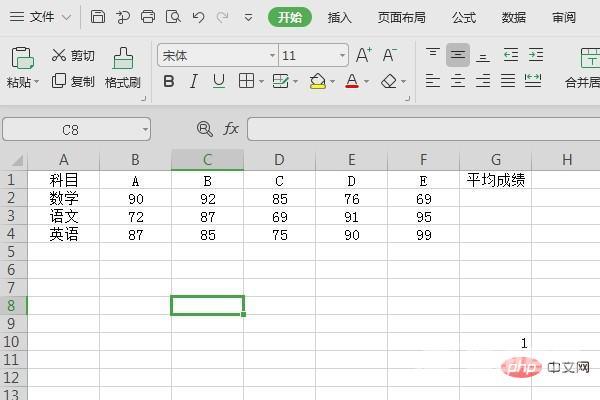Click the insert function fx icon
Image resolution: width=600 pixels, height=400 pixels.
coord(231,129)
